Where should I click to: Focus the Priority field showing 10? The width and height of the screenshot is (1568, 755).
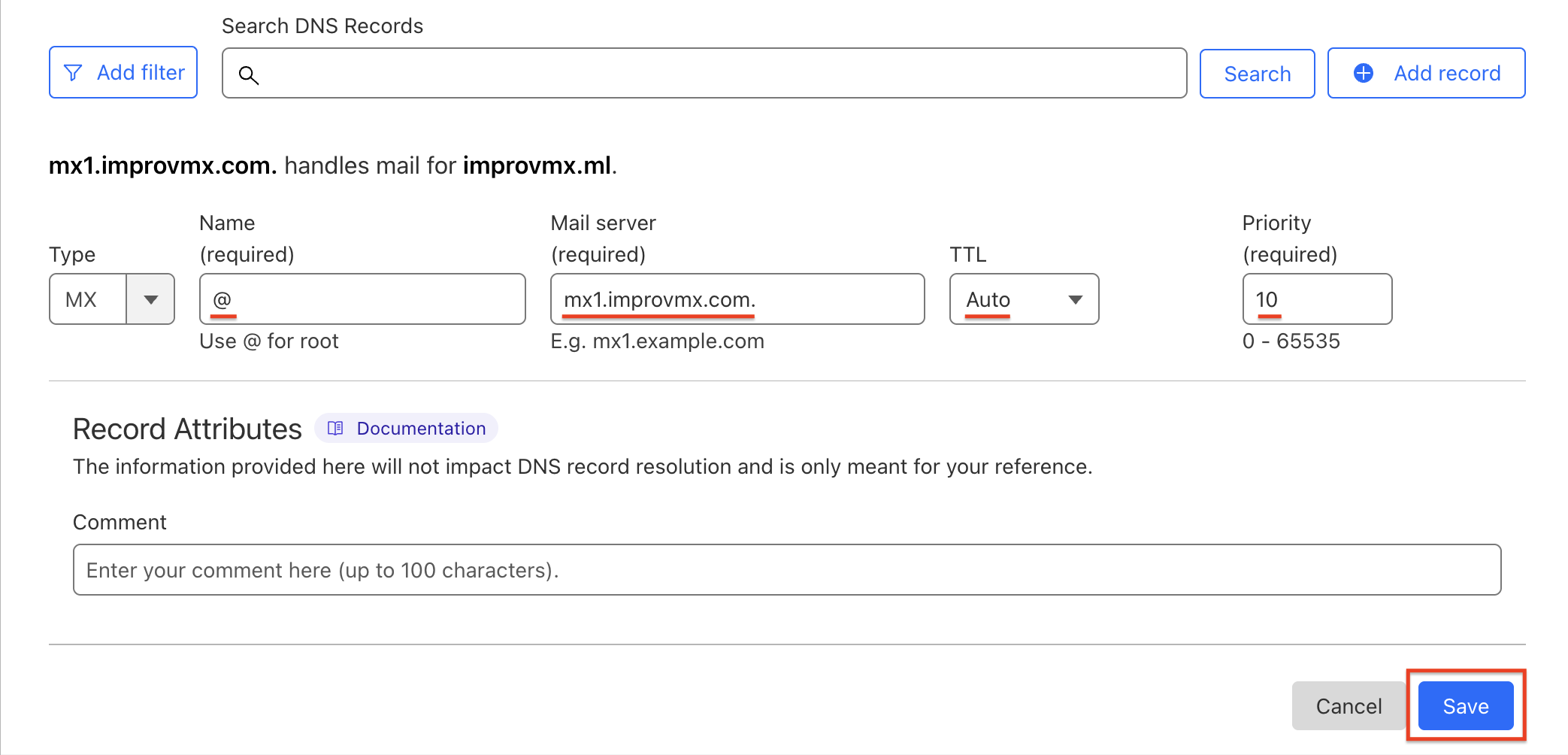click(x=1317, y=299)
